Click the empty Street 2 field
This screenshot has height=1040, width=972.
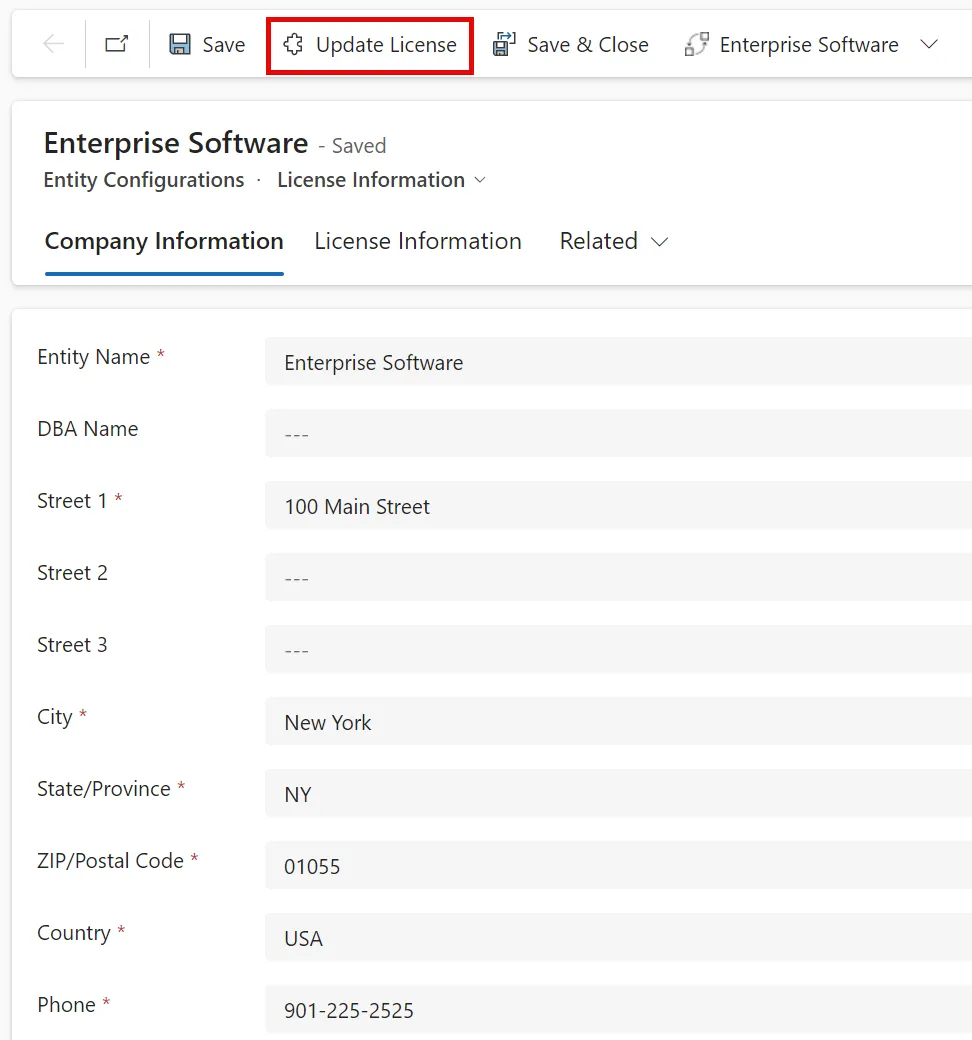[618, 578]
